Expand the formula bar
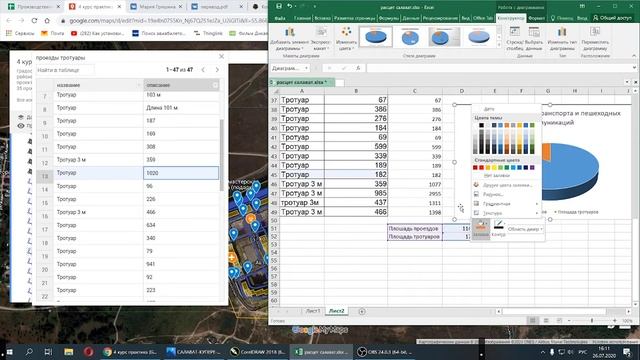This screenshot has height=360, width=640. 634,68
